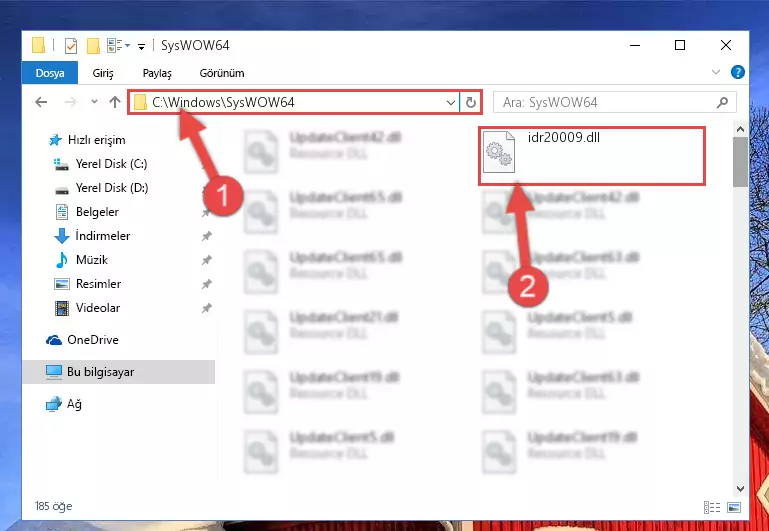
Task: Click the Müzik note icon
Action: [x=61, y=260]
